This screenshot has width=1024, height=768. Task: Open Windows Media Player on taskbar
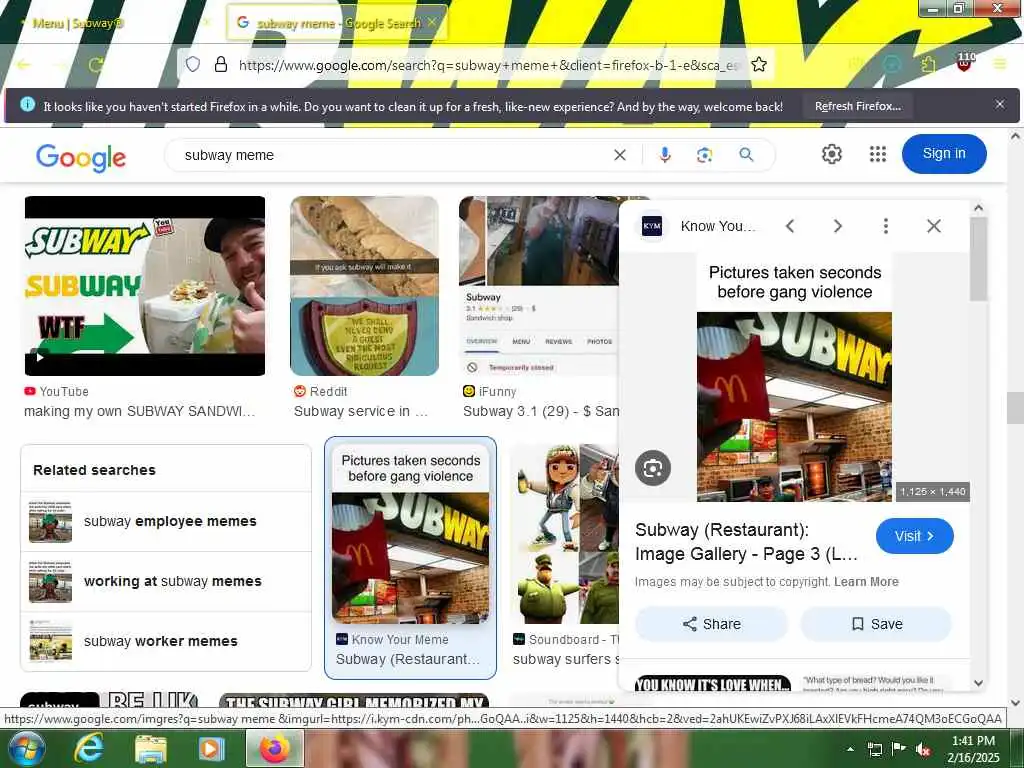pos(211,748)
